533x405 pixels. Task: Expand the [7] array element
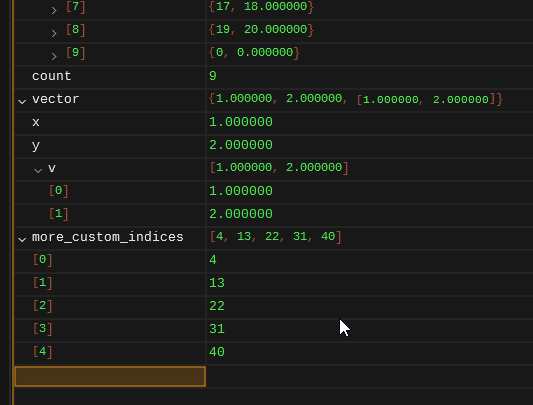point(54,11)
